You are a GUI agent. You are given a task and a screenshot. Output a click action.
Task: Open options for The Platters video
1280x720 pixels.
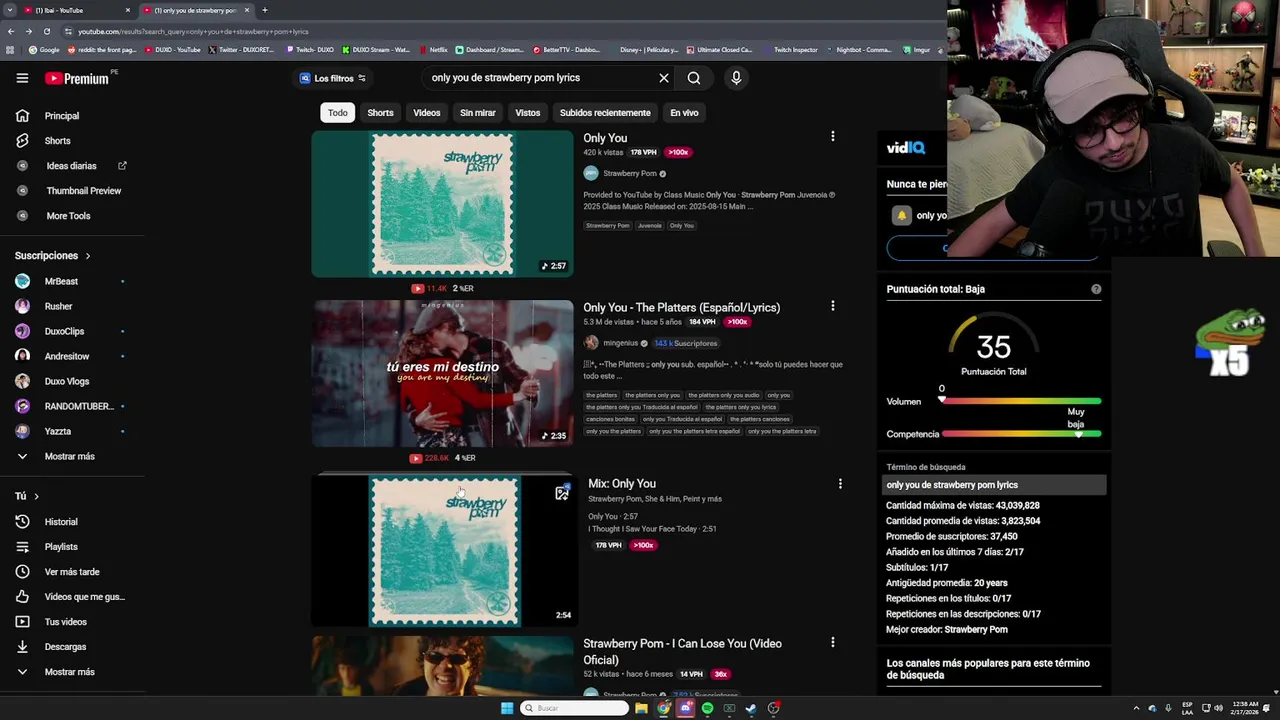coord(832,306)
